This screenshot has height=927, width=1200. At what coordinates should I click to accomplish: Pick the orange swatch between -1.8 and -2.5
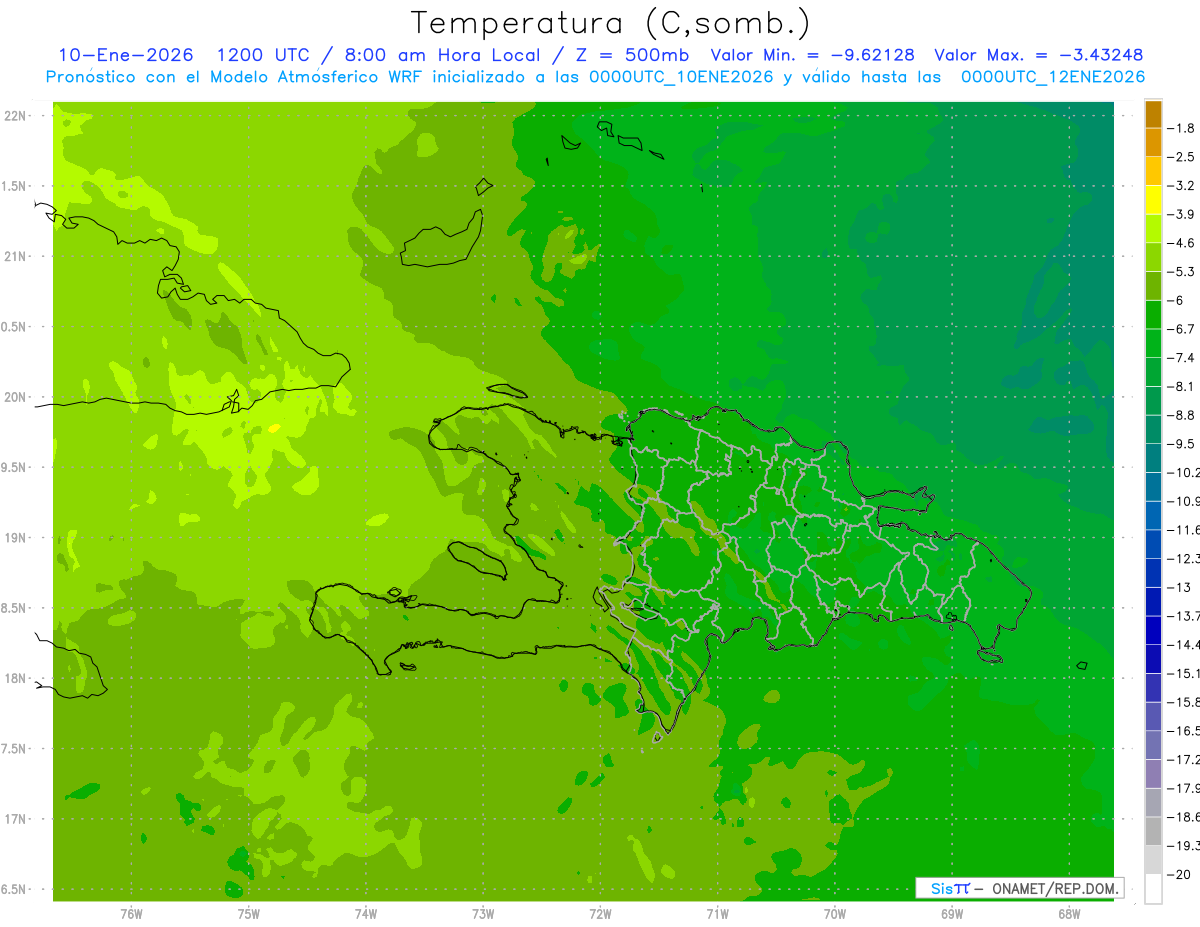(x=1153, y=143)
